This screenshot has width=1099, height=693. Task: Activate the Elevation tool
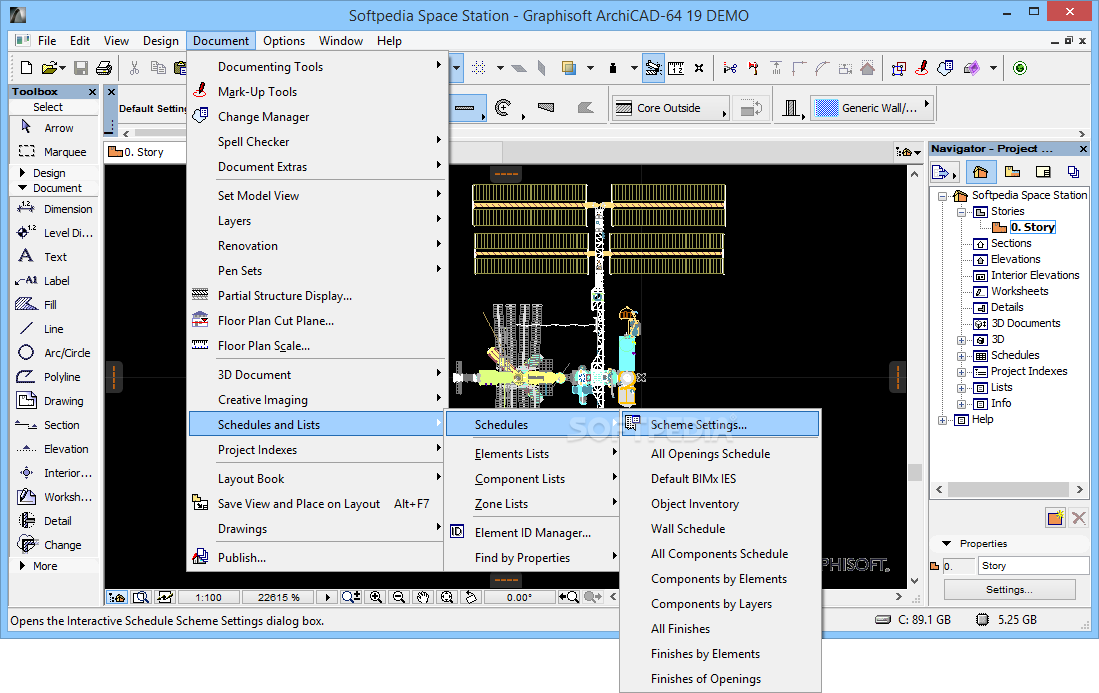(53, 448)
